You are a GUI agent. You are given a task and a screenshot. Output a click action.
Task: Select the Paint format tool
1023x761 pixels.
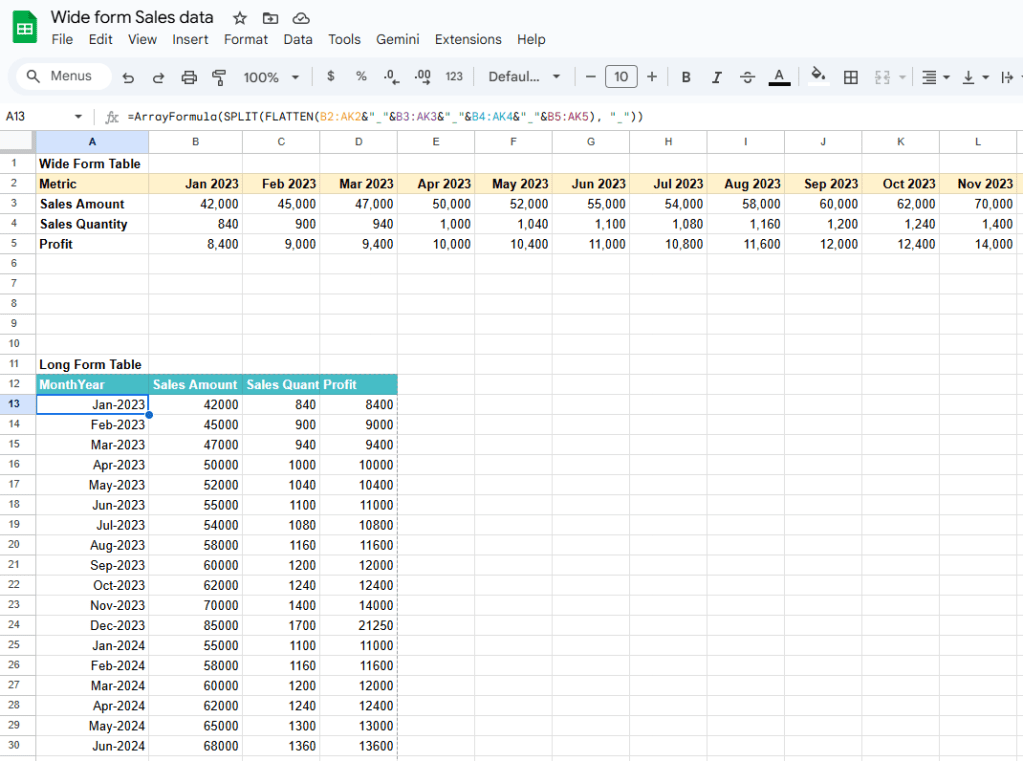[219, 77]
